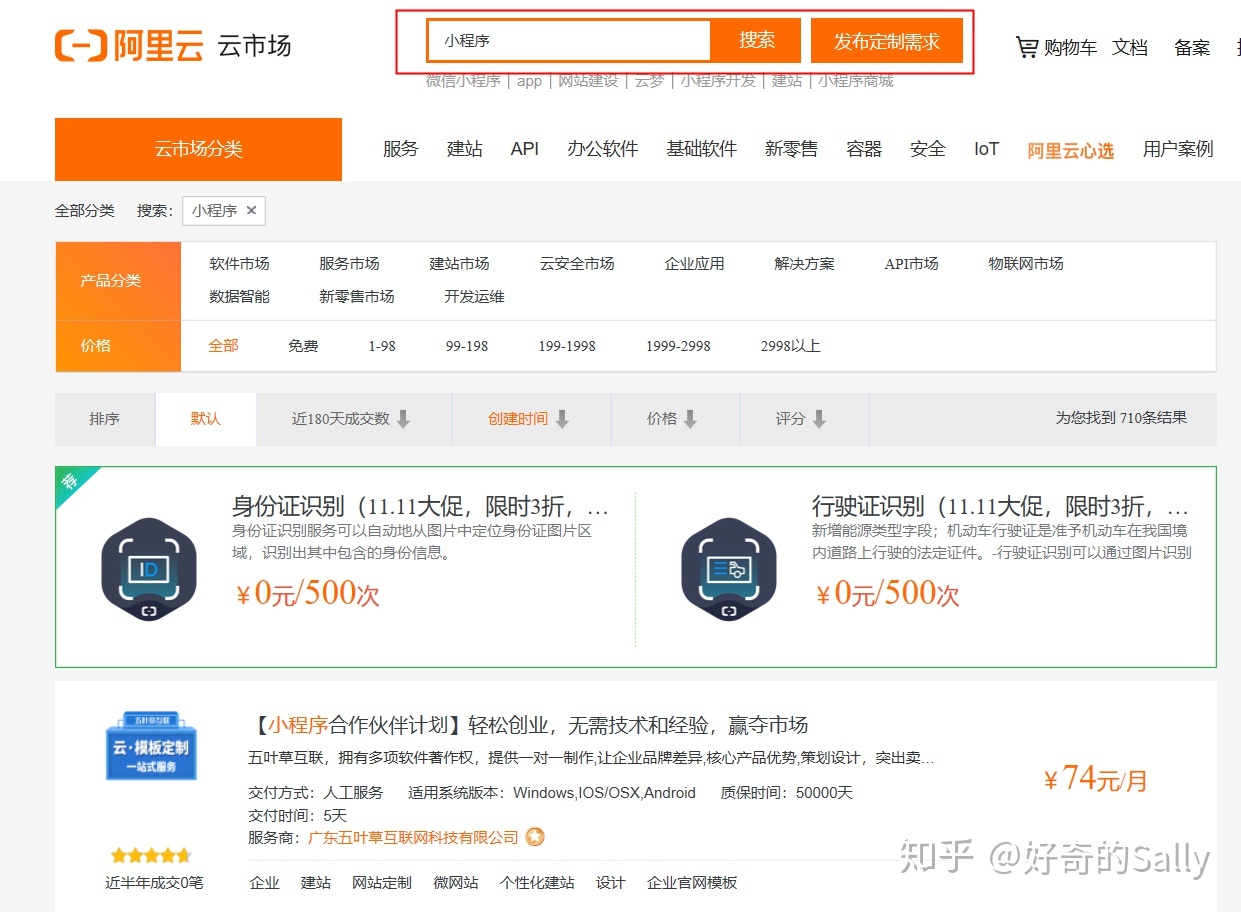1241x912 pixels.
Task: Open the 云市场分类 category menu
Action: coord(198,149)
